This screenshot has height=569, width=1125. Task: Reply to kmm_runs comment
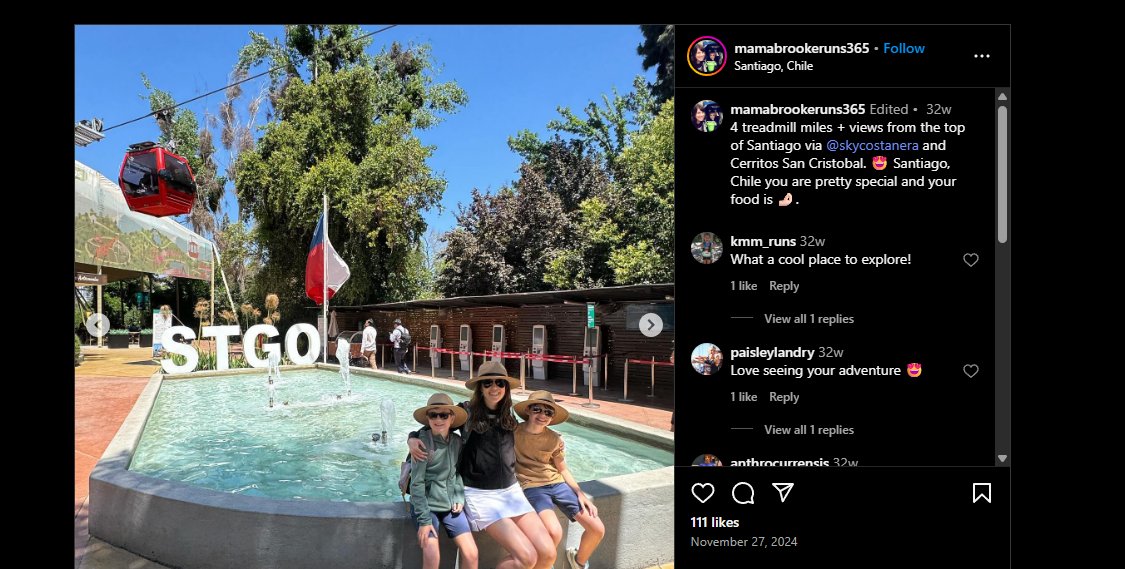point(783,286)
